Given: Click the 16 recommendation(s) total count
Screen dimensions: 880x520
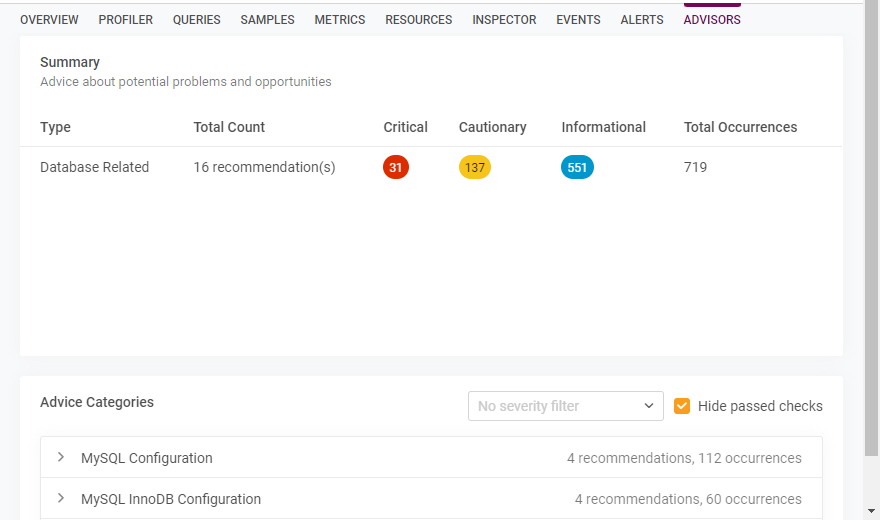Looking at the screenshot, I should point(264,168).
